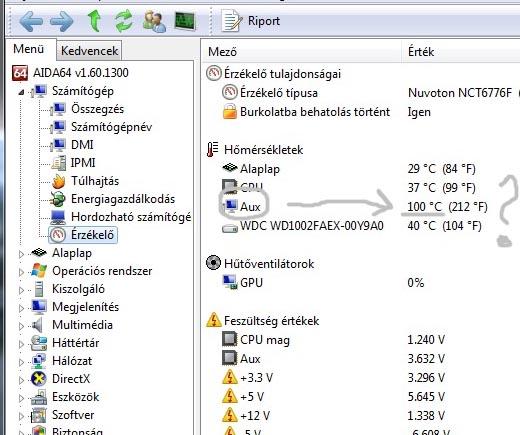Click the gauge icon beside Érzékelő tulajdonságai

click(213, 73)
